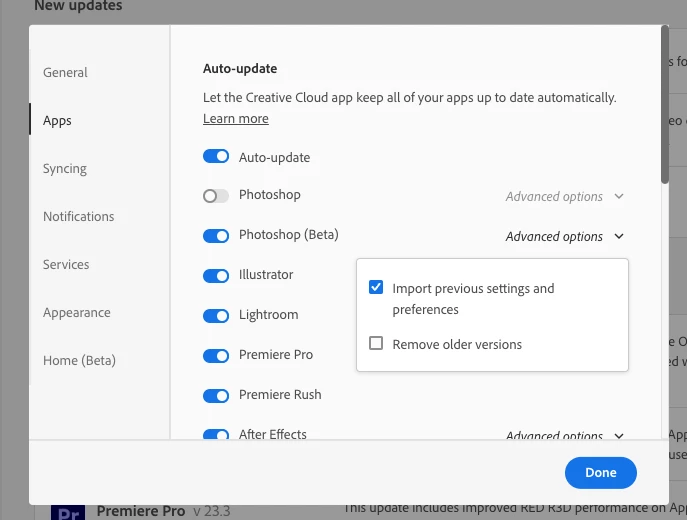
Task: Switch to the Syncing tab
Action: point(65,169)
